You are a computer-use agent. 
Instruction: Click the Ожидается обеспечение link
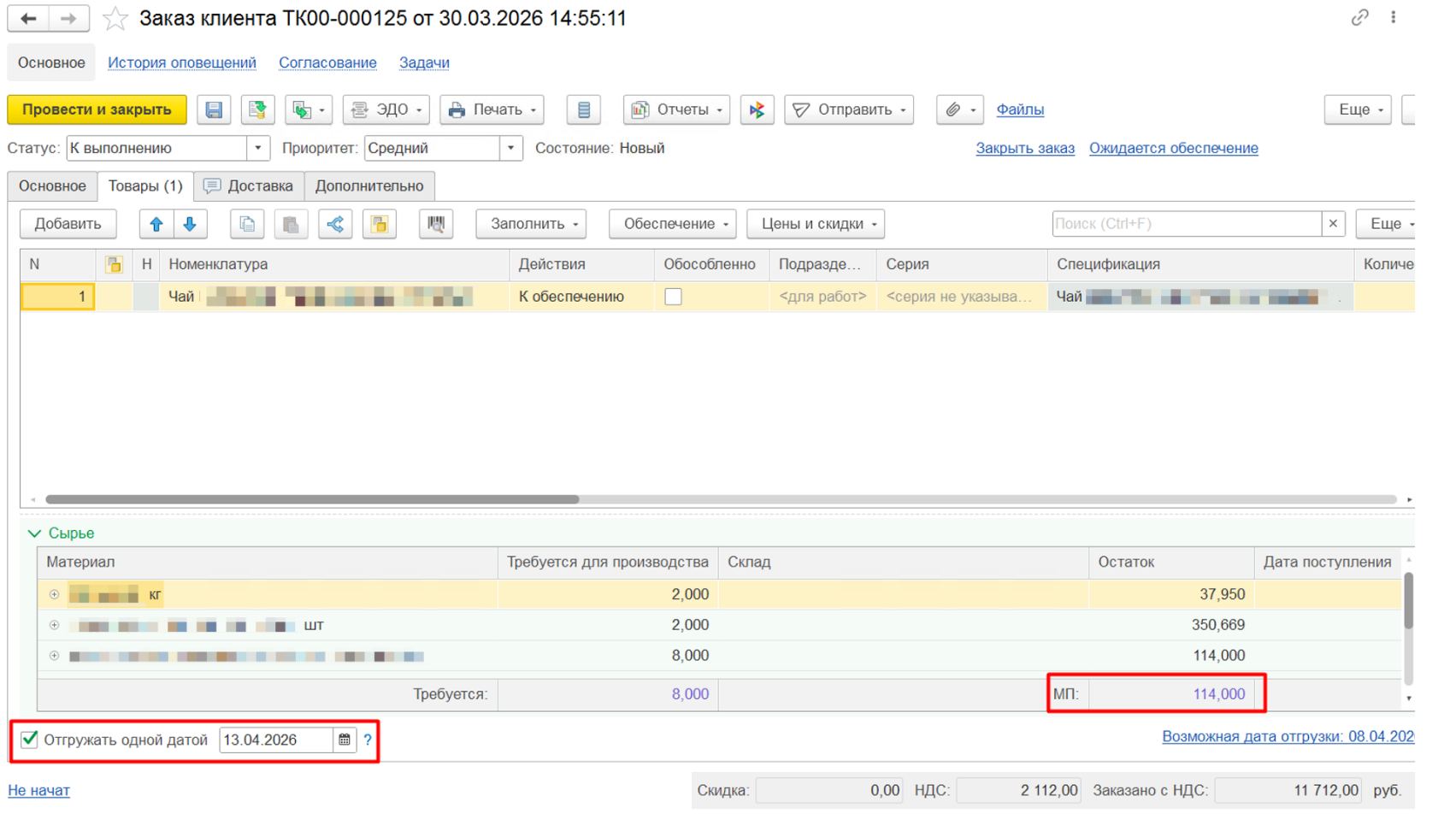[x=1174, y=148]
